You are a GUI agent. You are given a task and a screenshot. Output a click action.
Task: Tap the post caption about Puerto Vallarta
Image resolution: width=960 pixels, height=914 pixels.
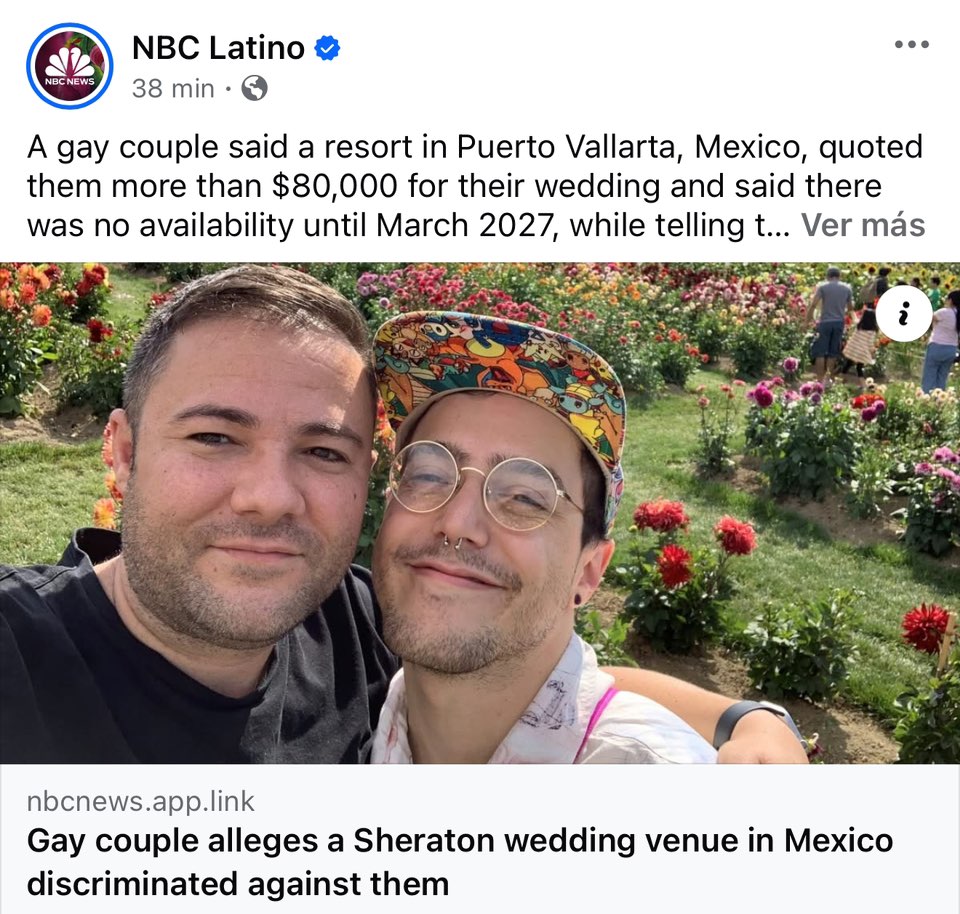[475, 186]
